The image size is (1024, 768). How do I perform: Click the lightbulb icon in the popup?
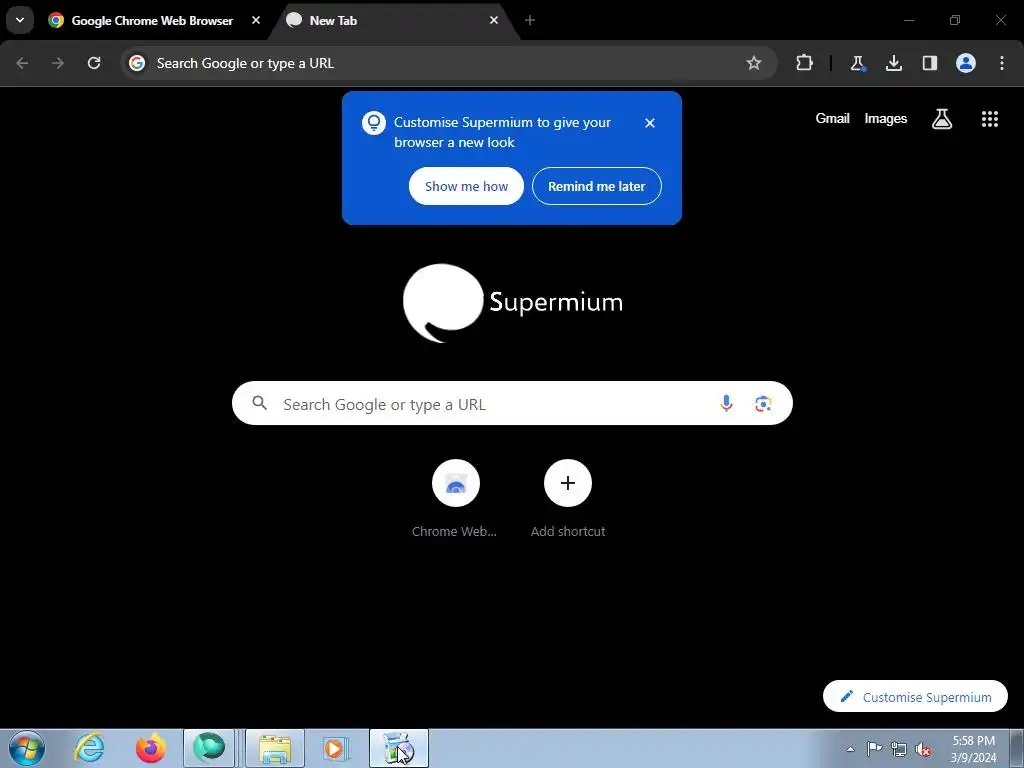(374, 123)
